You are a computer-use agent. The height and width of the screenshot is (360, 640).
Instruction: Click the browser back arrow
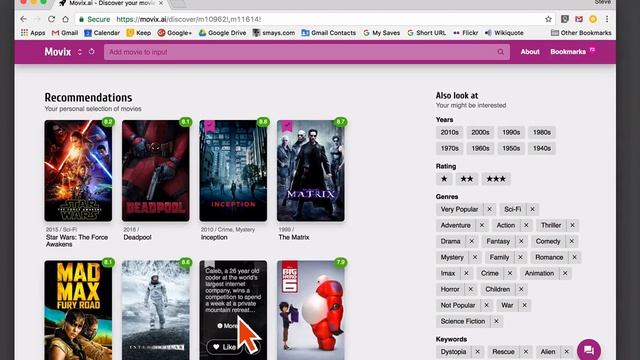(x=24, y=19)
